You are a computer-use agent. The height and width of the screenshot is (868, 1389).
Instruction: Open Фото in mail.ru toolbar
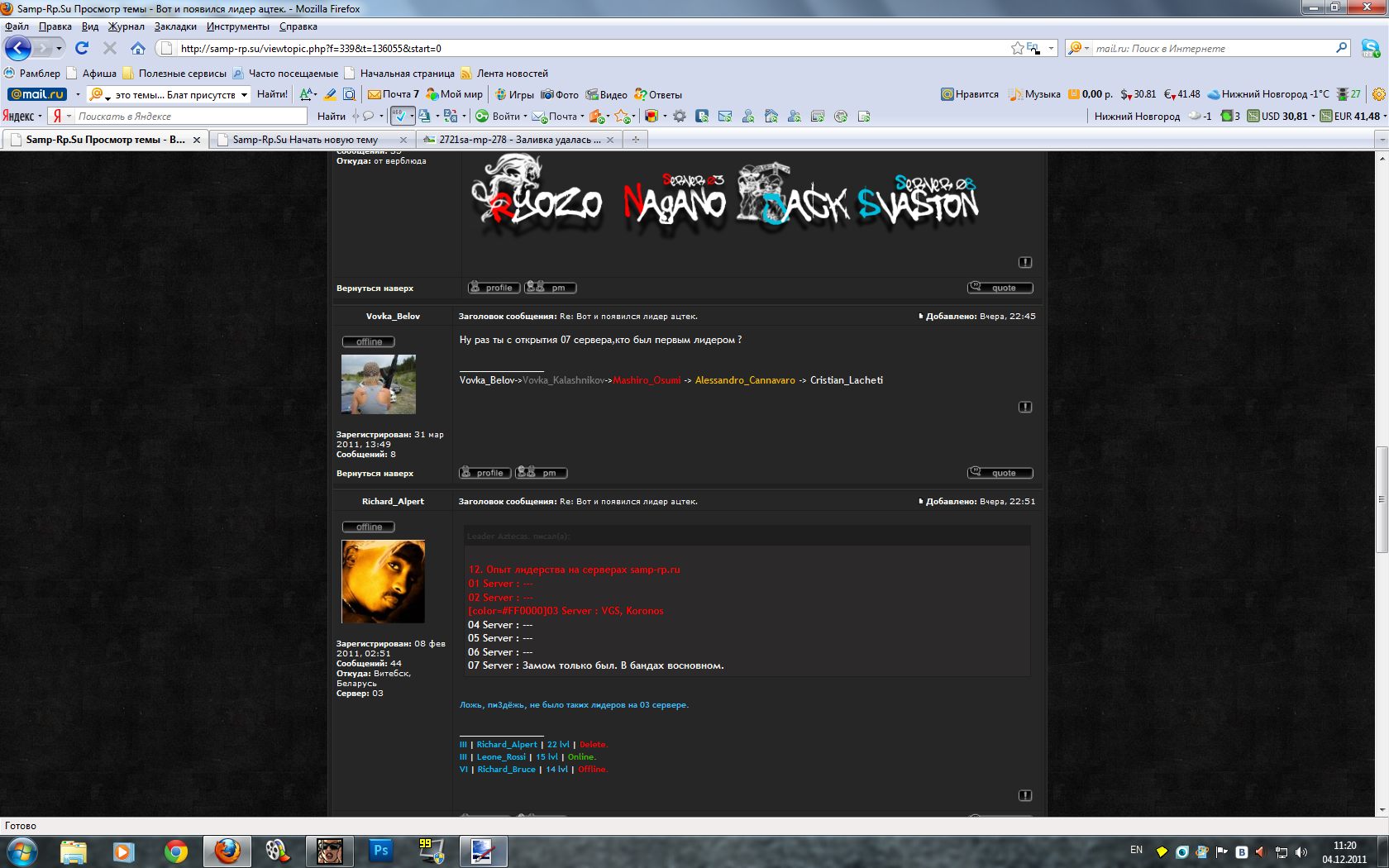tap(560, 94)
